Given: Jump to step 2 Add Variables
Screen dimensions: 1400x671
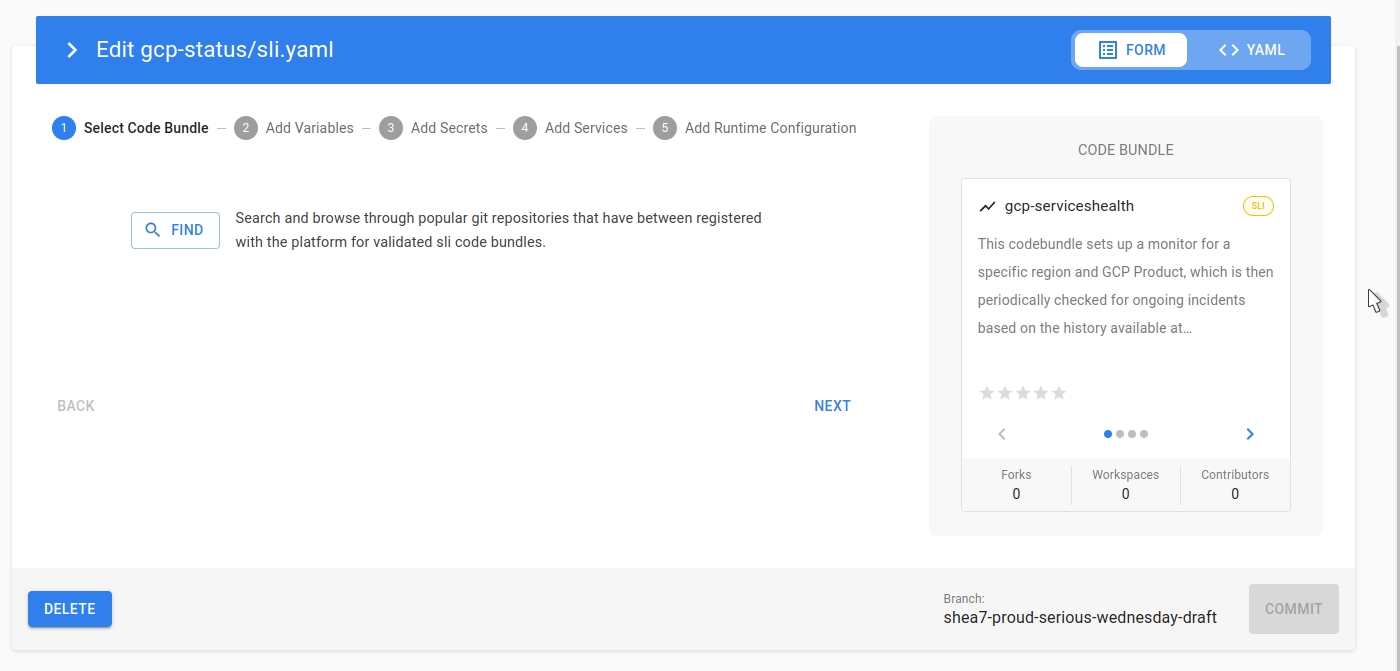Looking at the screenshot, I should tap(294, 128).
